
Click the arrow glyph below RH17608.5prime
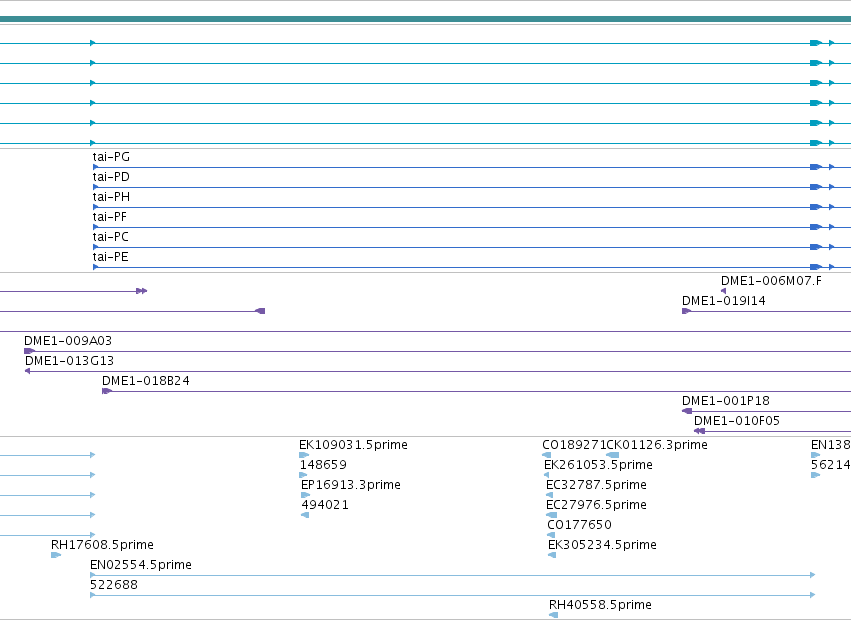tap(56, 555)
